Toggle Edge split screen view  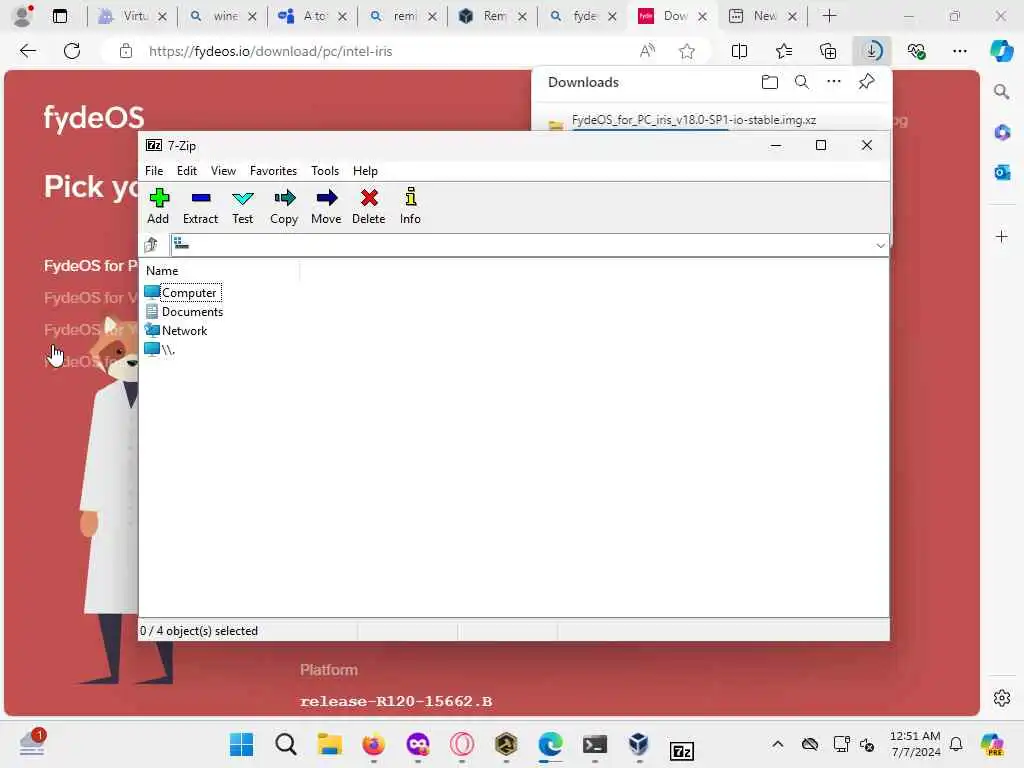739,51
